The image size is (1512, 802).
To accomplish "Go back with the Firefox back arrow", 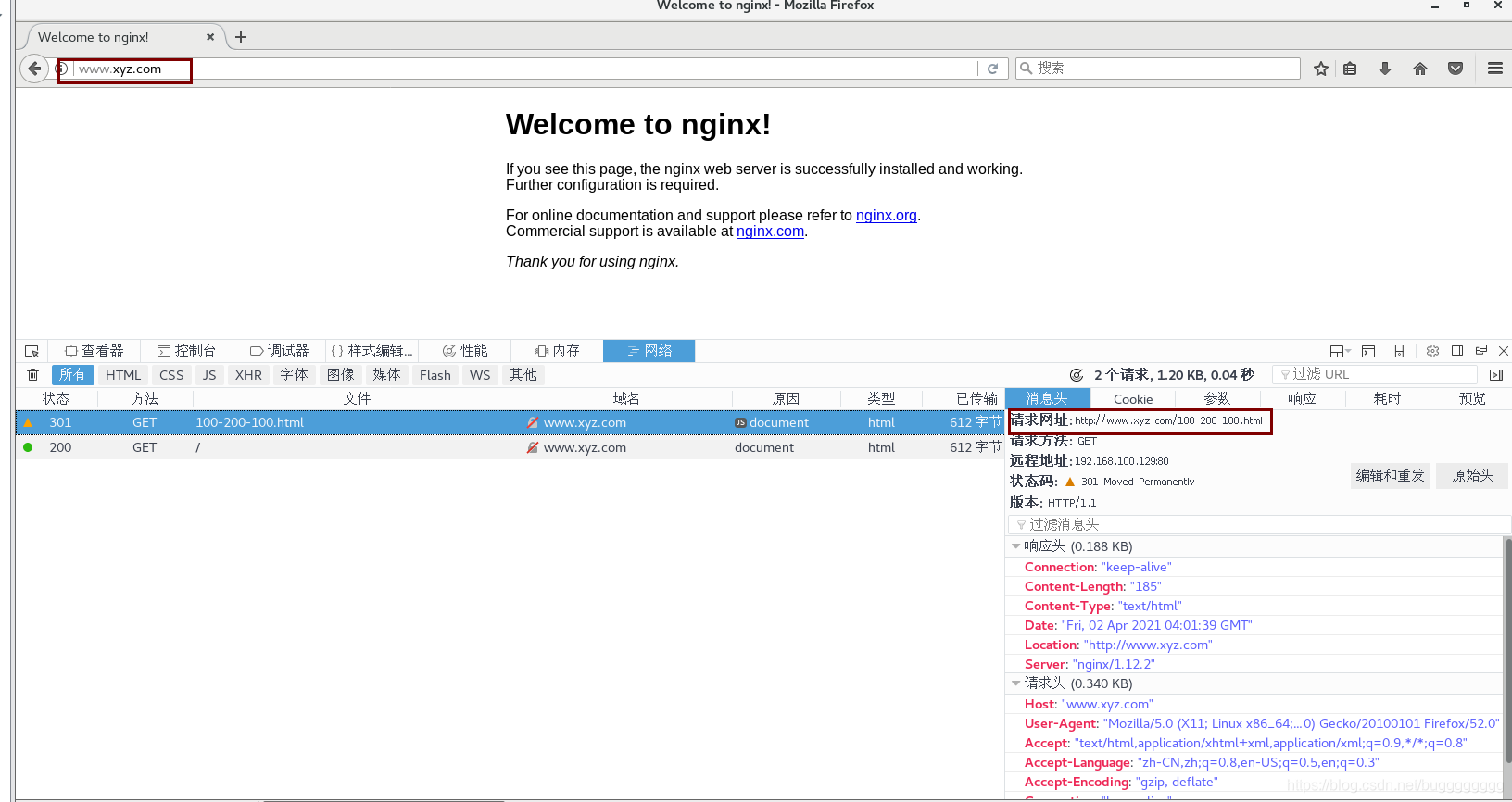I will point(34,69).
